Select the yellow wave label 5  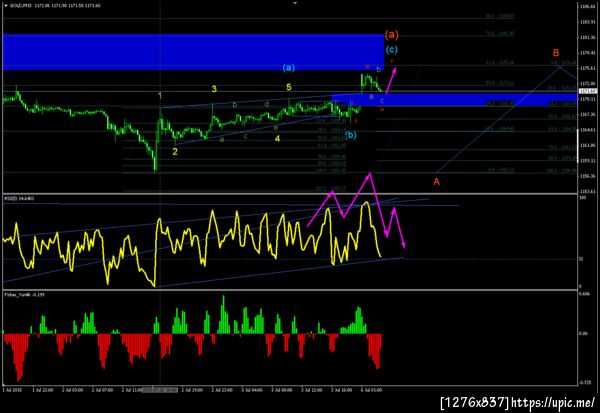[x=289, y=87]
